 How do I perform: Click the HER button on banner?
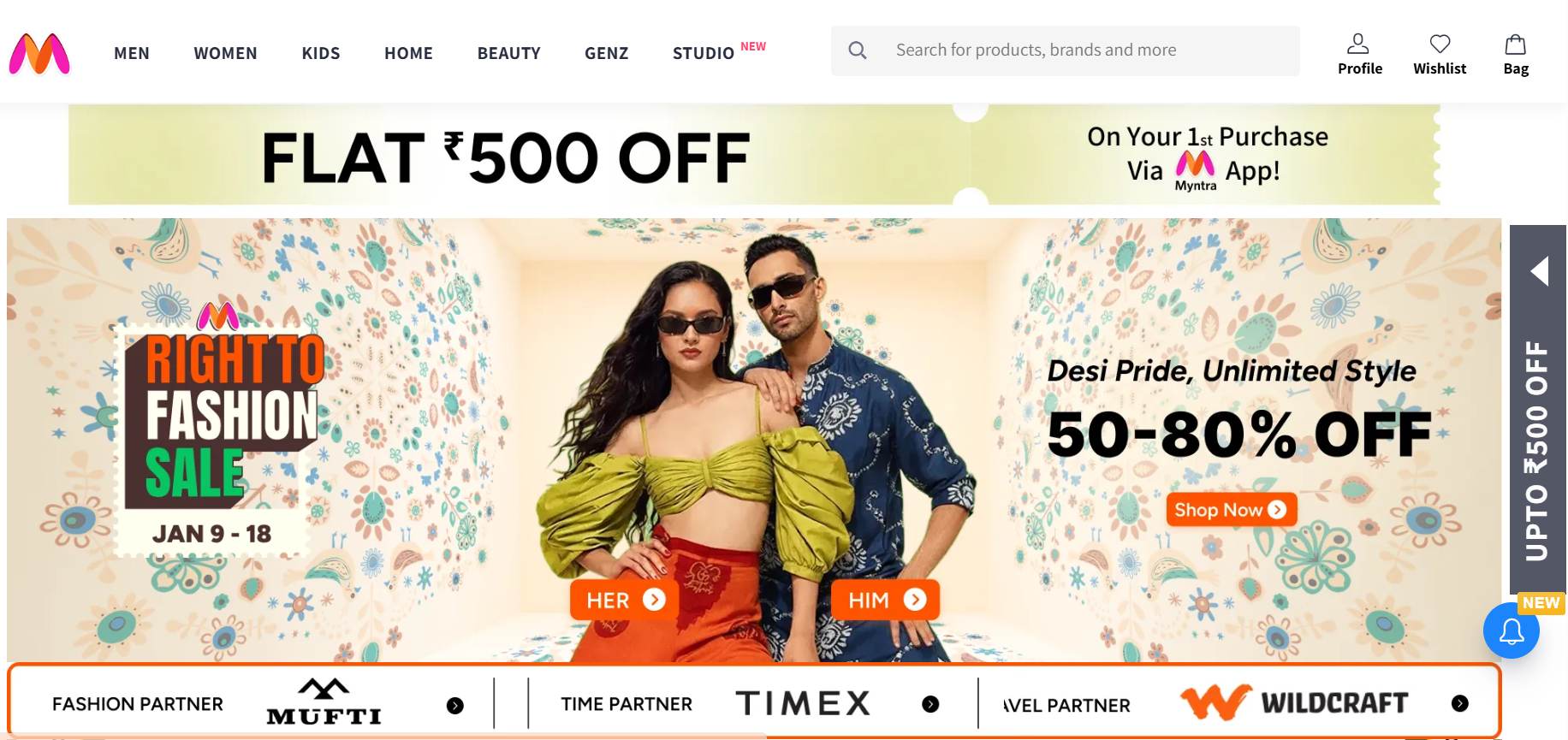tap(625, 600)
